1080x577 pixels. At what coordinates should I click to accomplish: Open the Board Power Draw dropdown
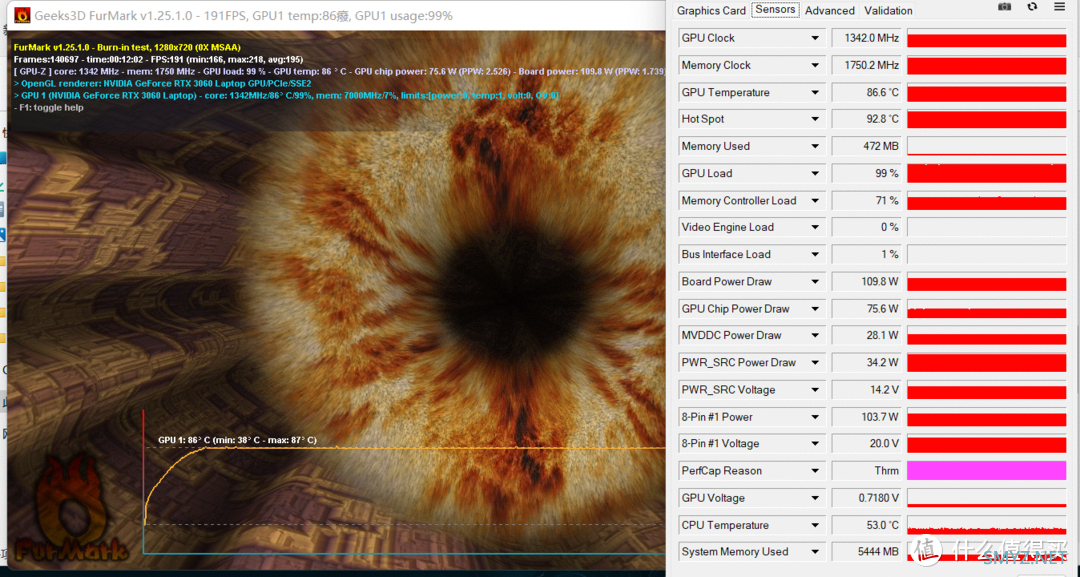point(815,282)
